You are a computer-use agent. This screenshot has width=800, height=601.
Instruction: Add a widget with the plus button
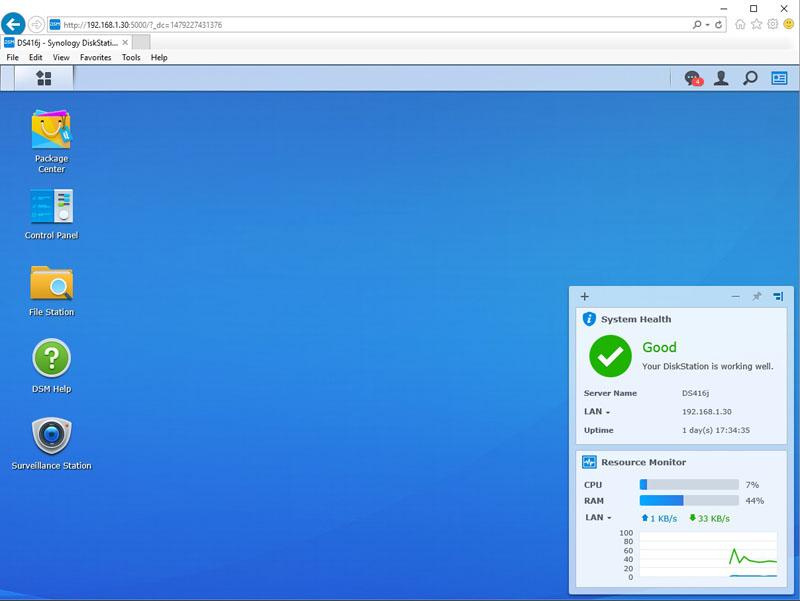coord(585,297)
